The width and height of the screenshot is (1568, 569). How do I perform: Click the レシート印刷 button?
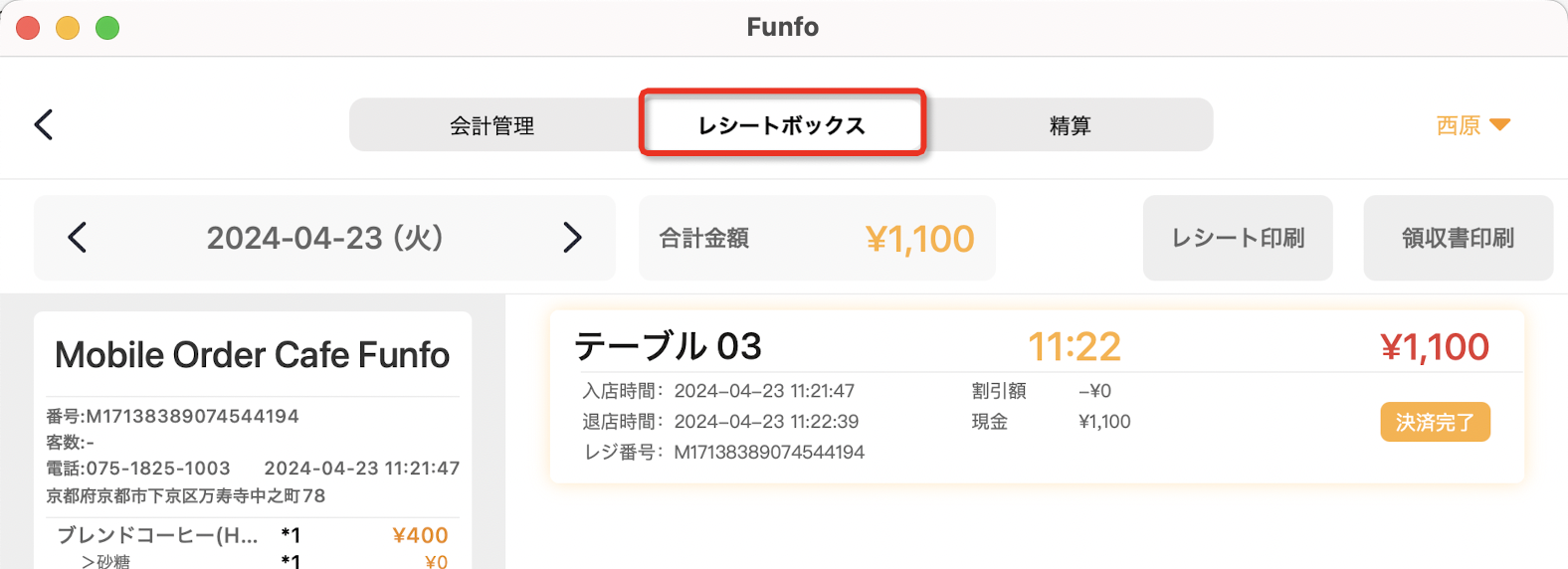click(x=1238, y=238)
